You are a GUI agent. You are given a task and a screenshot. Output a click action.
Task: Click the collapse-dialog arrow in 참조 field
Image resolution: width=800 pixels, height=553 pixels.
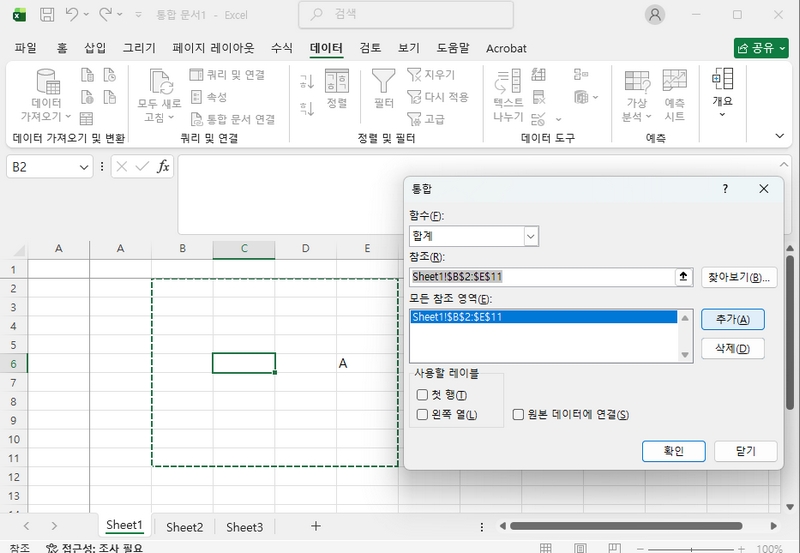tap(683, 277)
